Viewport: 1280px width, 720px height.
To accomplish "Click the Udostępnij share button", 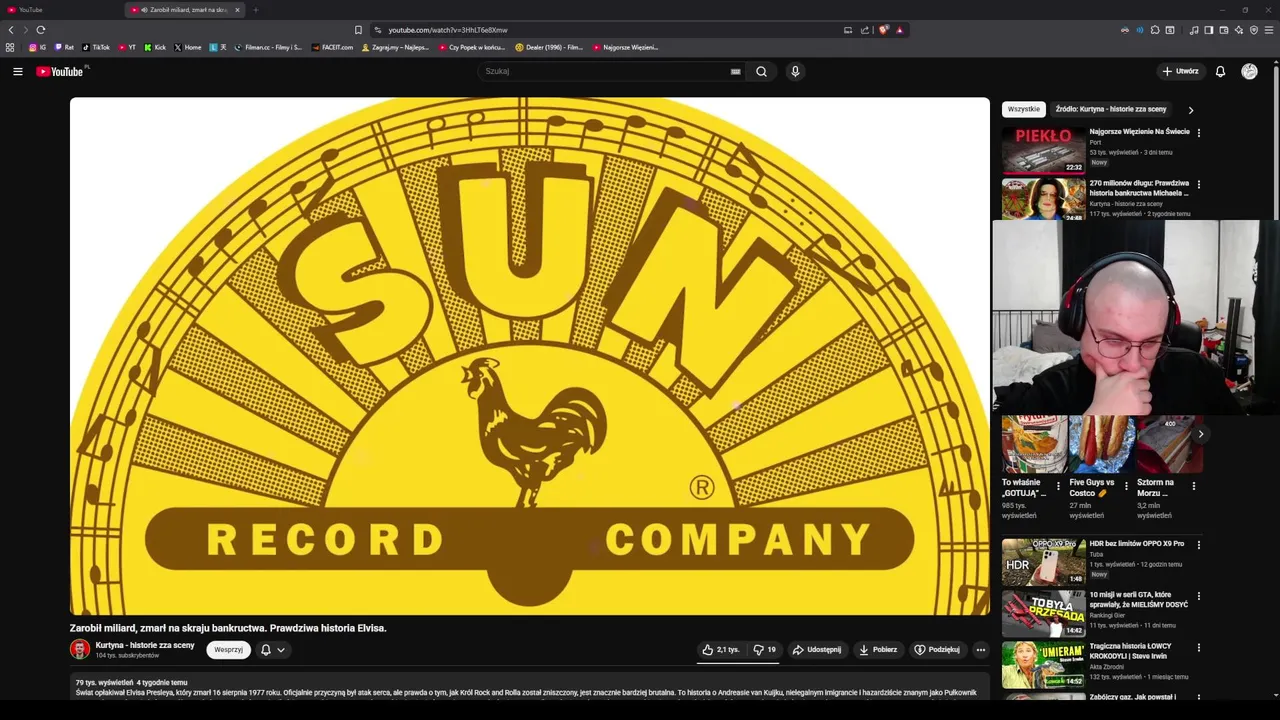I will [817, 650].
